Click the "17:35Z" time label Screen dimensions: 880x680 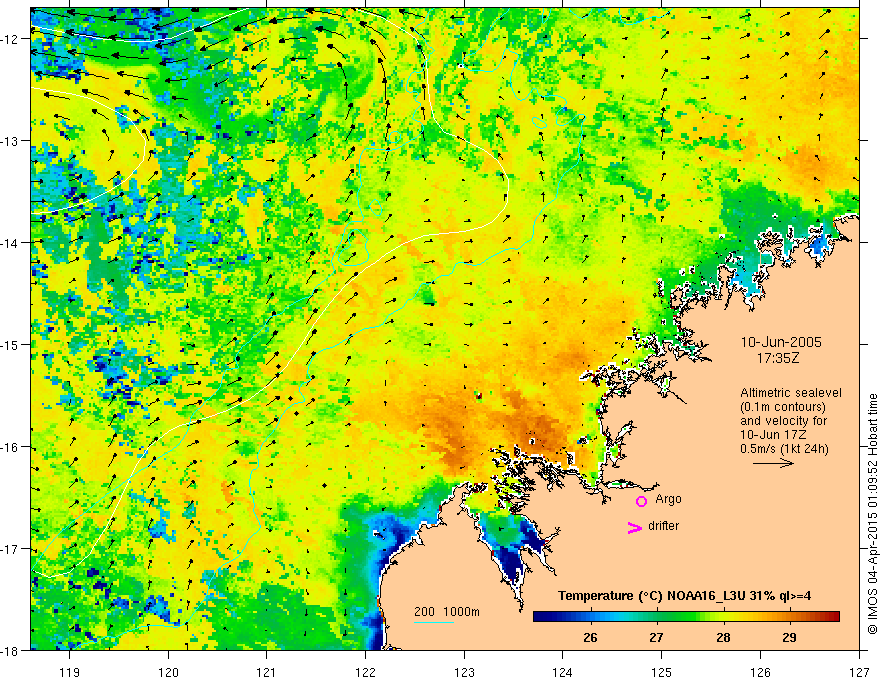tap(777, 358)
